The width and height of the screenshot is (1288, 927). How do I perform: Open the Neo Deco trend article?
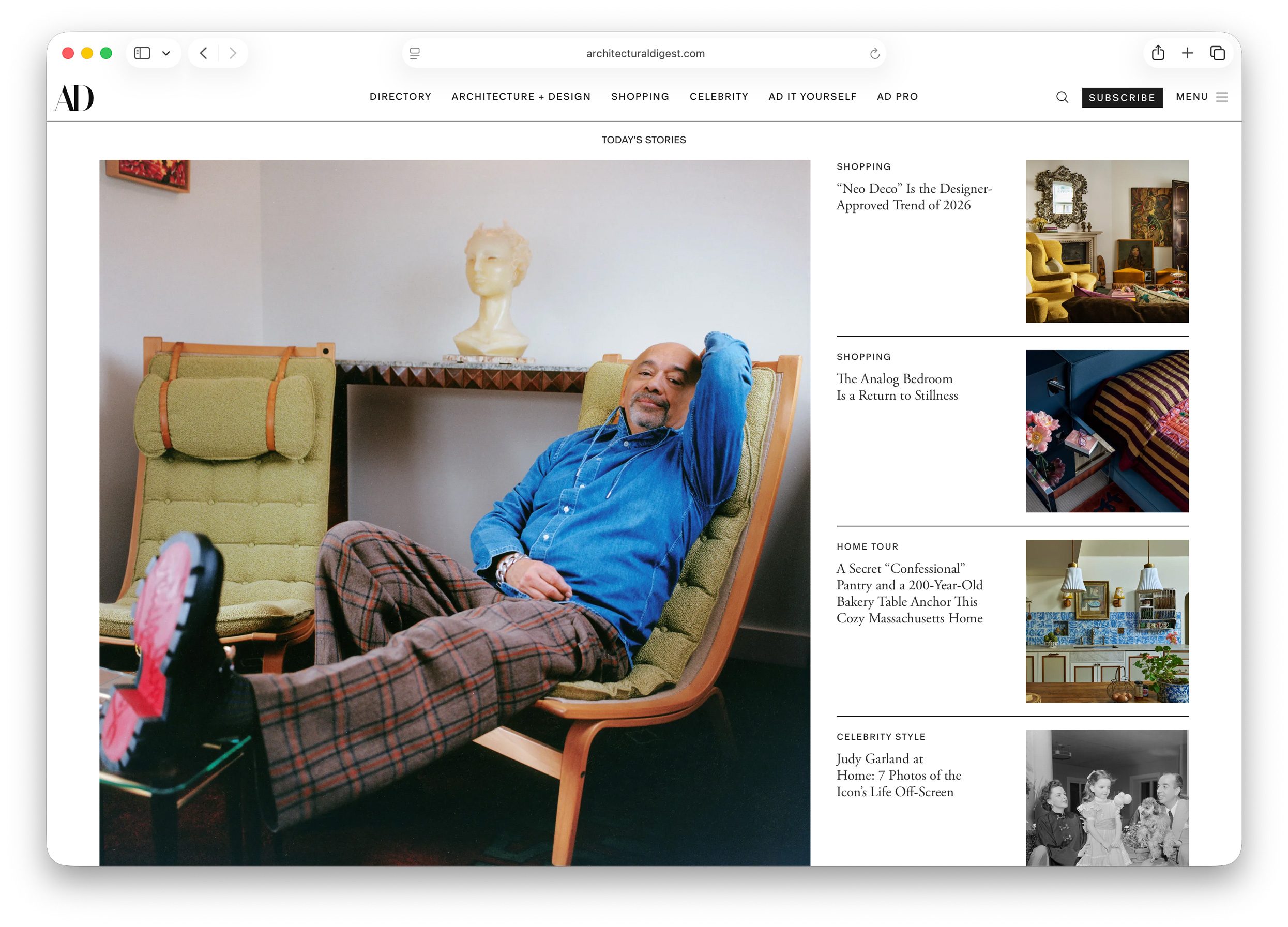pyautogui.click(x=913, y=196)
